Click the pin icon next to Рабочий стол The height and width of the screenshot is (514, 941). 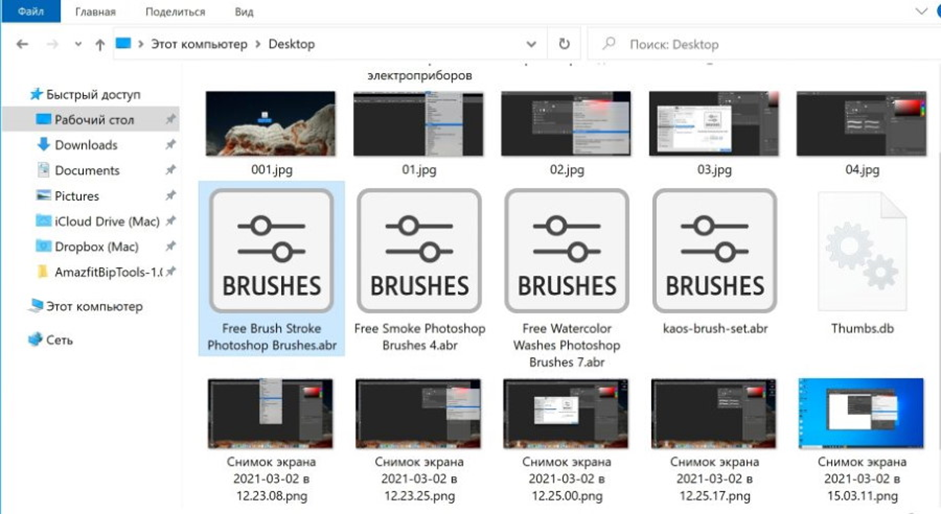click(x=170, y=119)
